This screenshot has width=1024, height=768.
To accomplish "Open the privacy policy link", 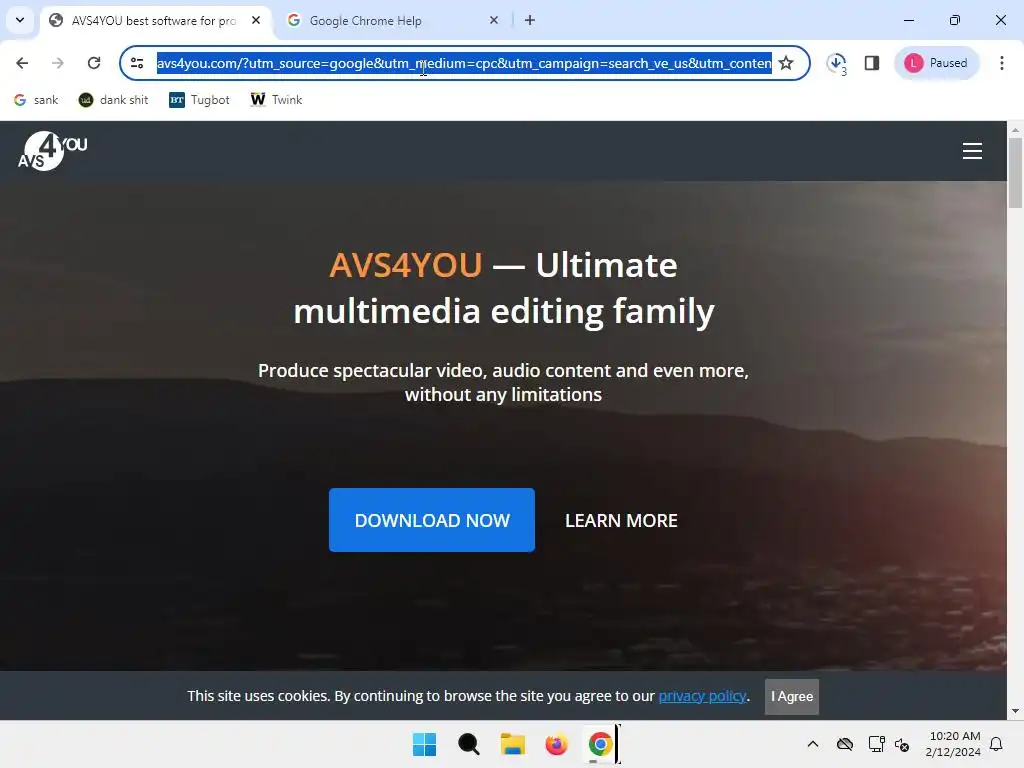I will tap(702, 696).
